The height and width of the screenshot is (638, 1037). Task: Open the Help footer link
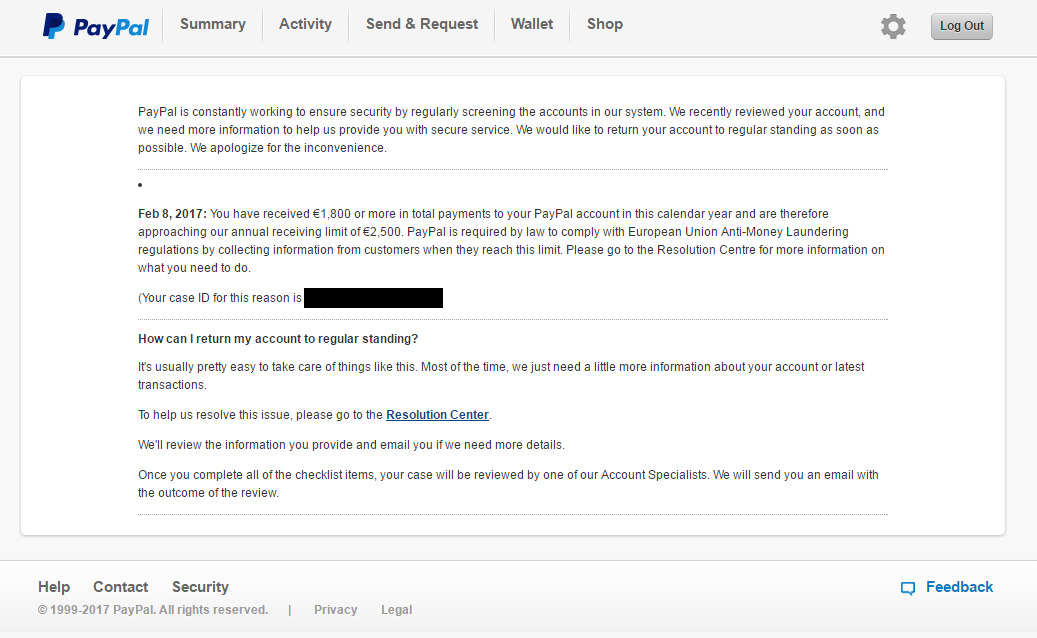pyautogui.click(x=54, y=587)
